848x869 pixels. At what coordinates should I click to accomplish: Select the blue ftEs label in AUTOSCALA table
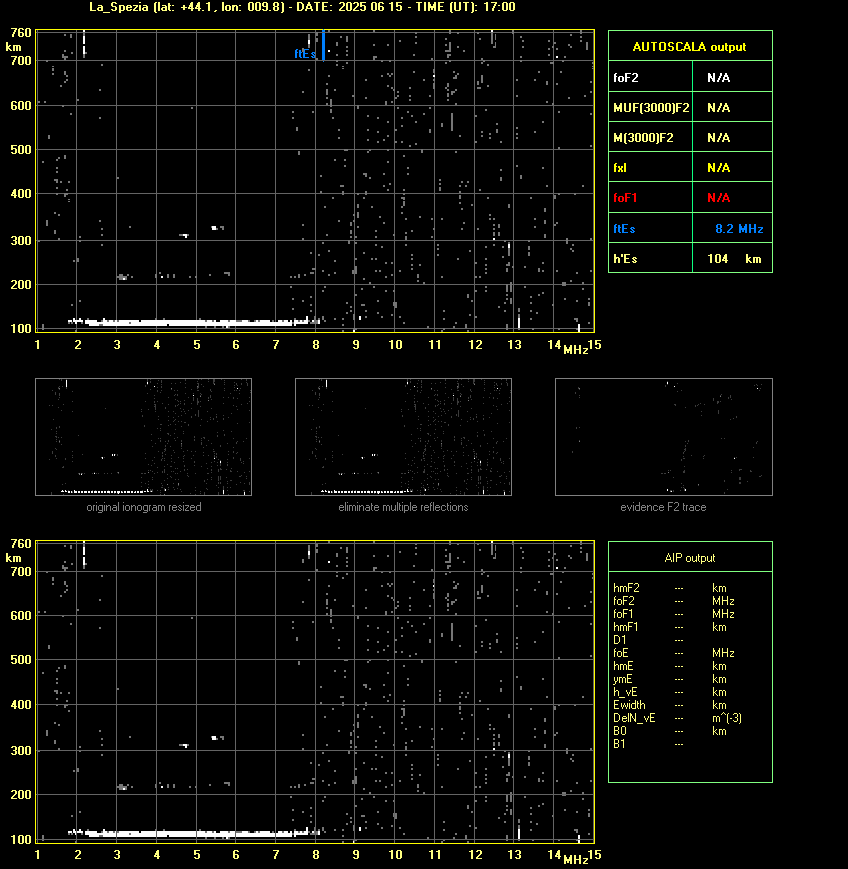coord(624,228)
